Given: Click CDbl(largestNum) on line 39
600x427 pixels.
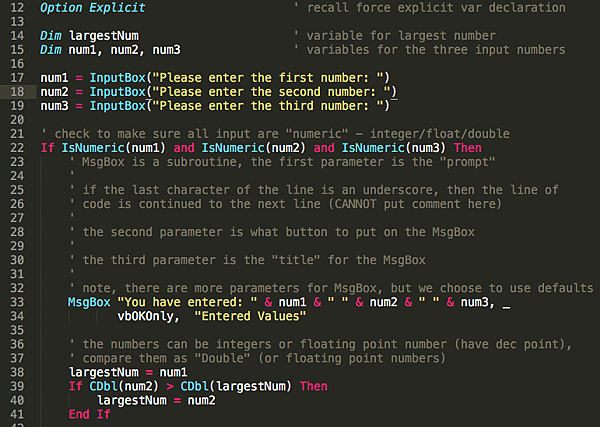Looking at the screenshot, I should (x=236, y=386).
